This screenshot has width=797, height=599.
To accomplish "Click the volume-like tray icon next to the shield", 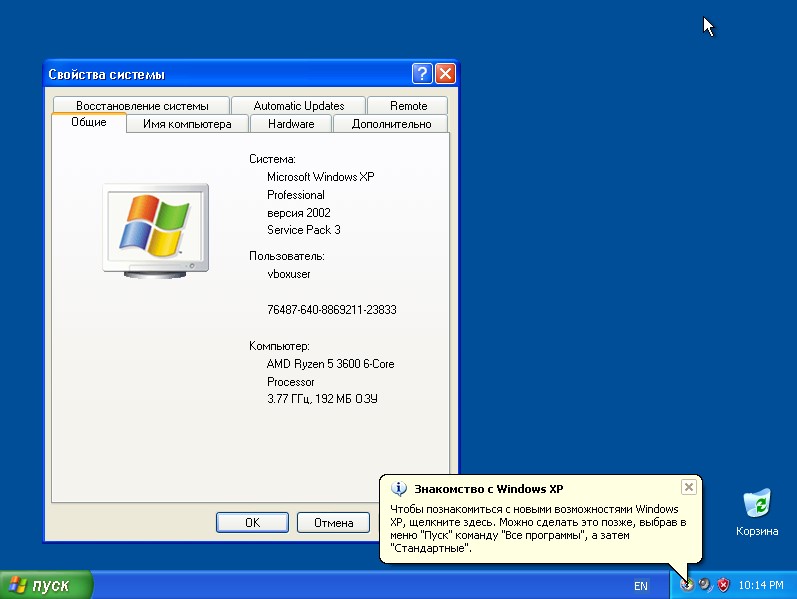I will pyautogui.click(x=705, y=585).
